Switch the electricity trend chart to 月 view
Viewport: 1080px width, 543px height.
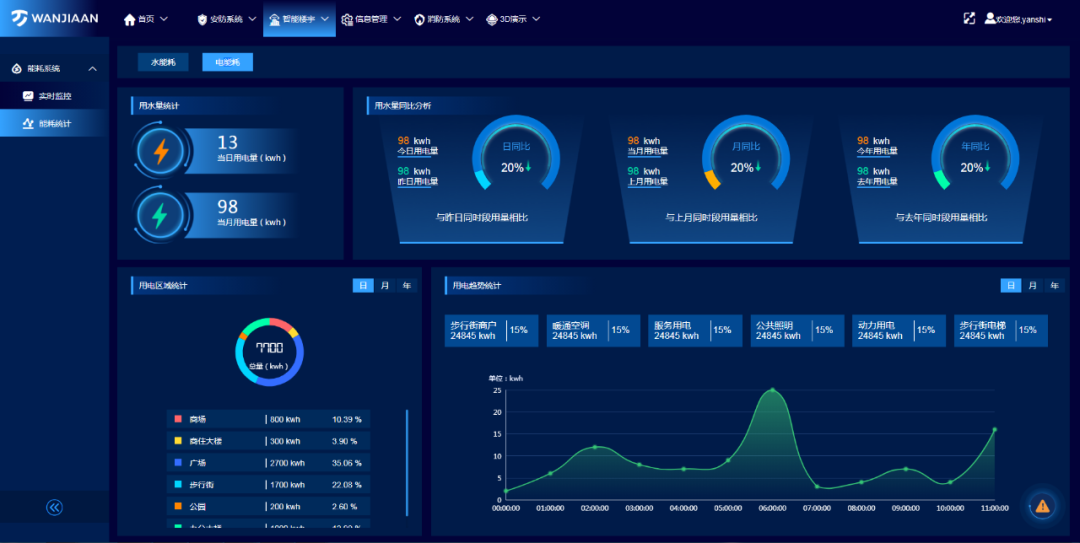pyautogui.click(x=1033, y=286)
